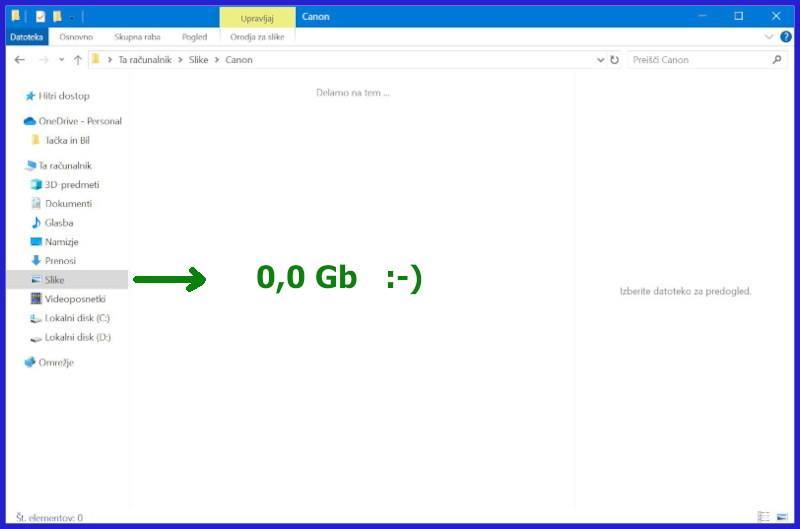800x529 pixels.
Task: Open the Skupna raba tab
Action: click(x=137, y=37)
